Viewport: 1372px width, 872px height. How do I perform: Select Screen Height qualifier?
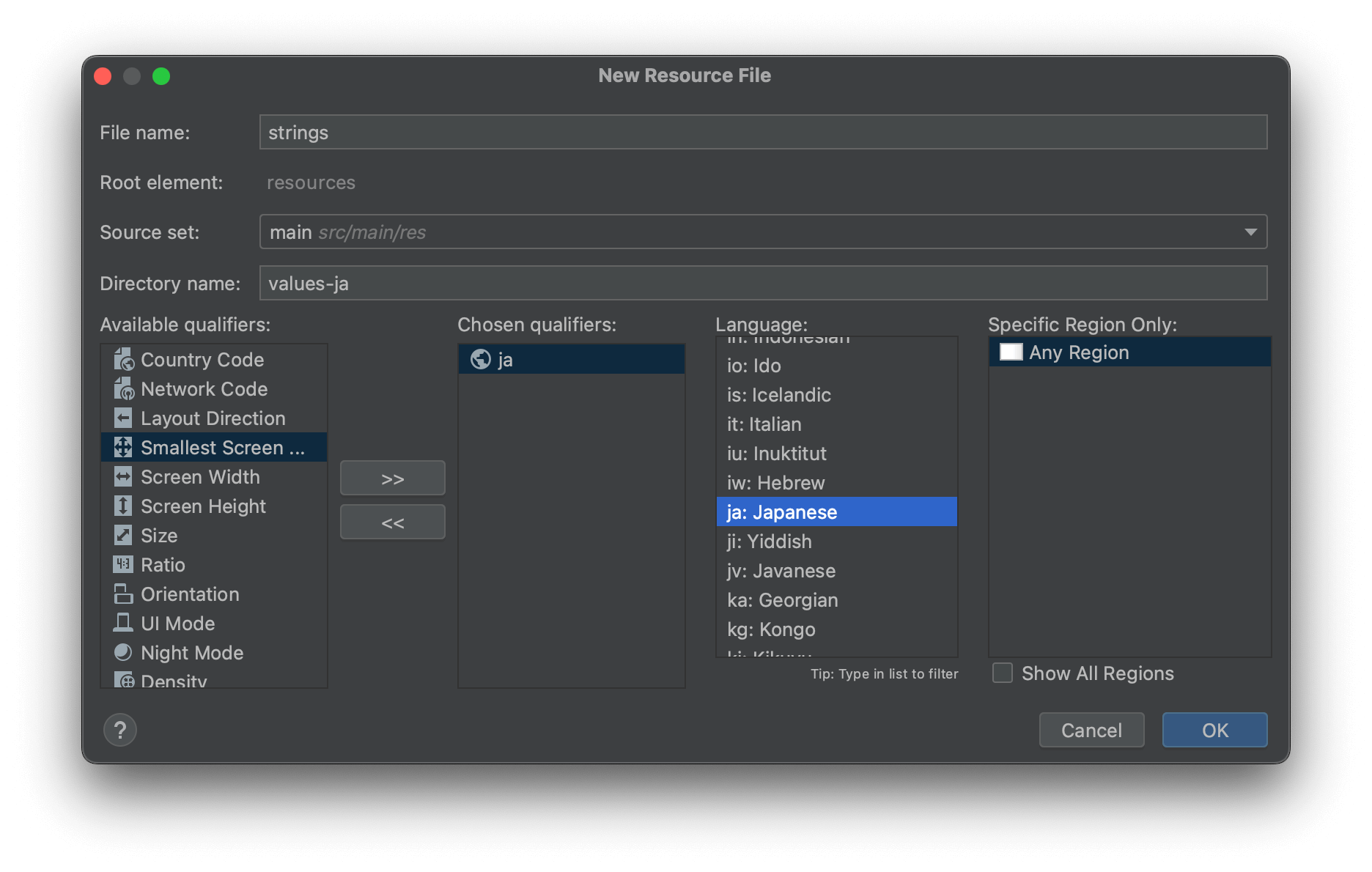(214, 506)
